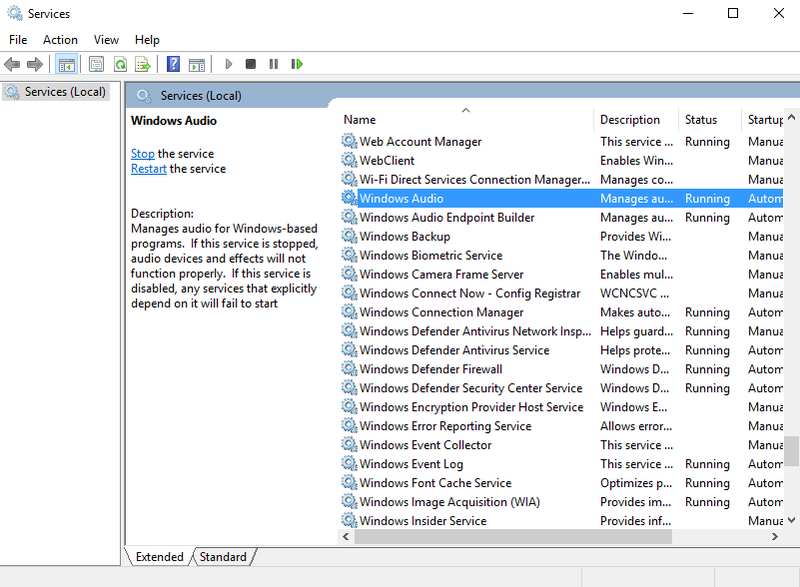Sort by the Startup Type column header
The image size is (800, 587).
(763, 119)
